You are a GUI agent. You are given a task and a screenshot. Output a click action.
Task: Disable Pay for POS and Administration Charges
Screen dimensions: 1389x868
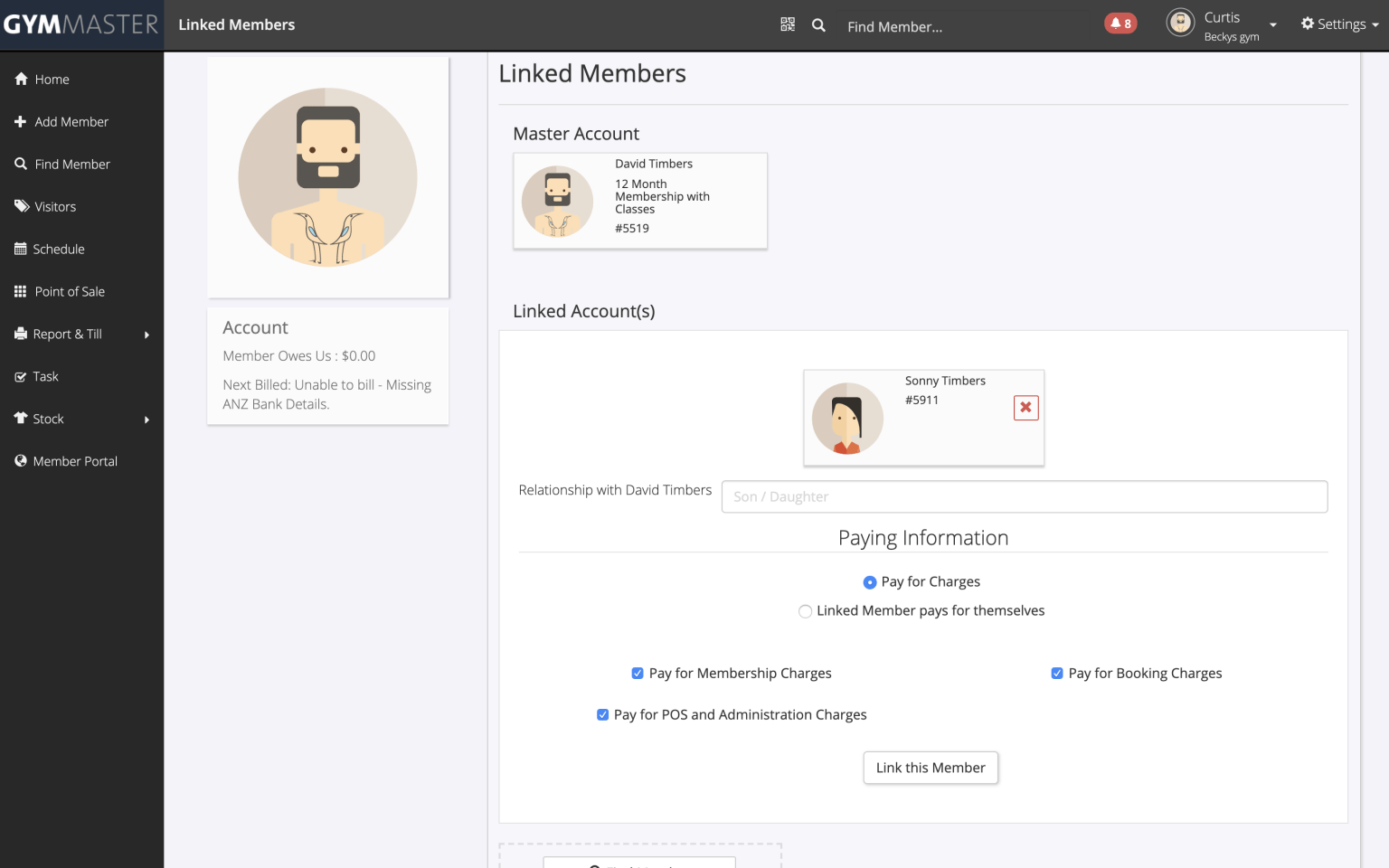point(602,715)
